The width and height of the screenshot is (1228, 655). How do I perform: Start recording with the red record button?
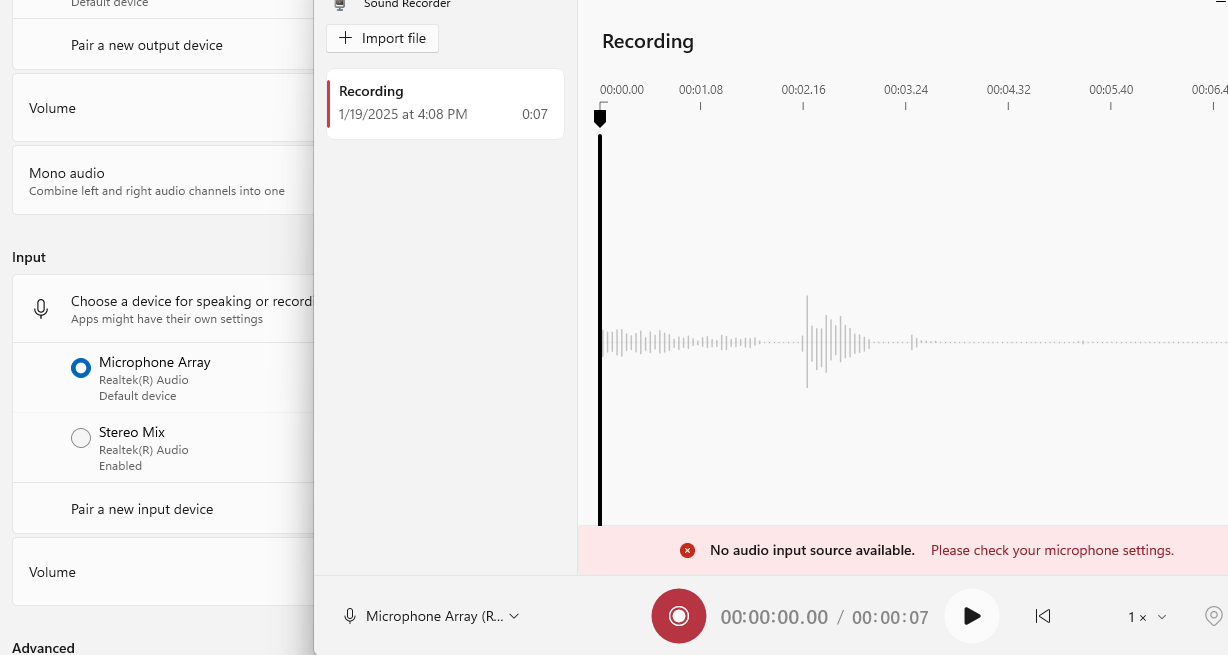click(x=678, y=616)
